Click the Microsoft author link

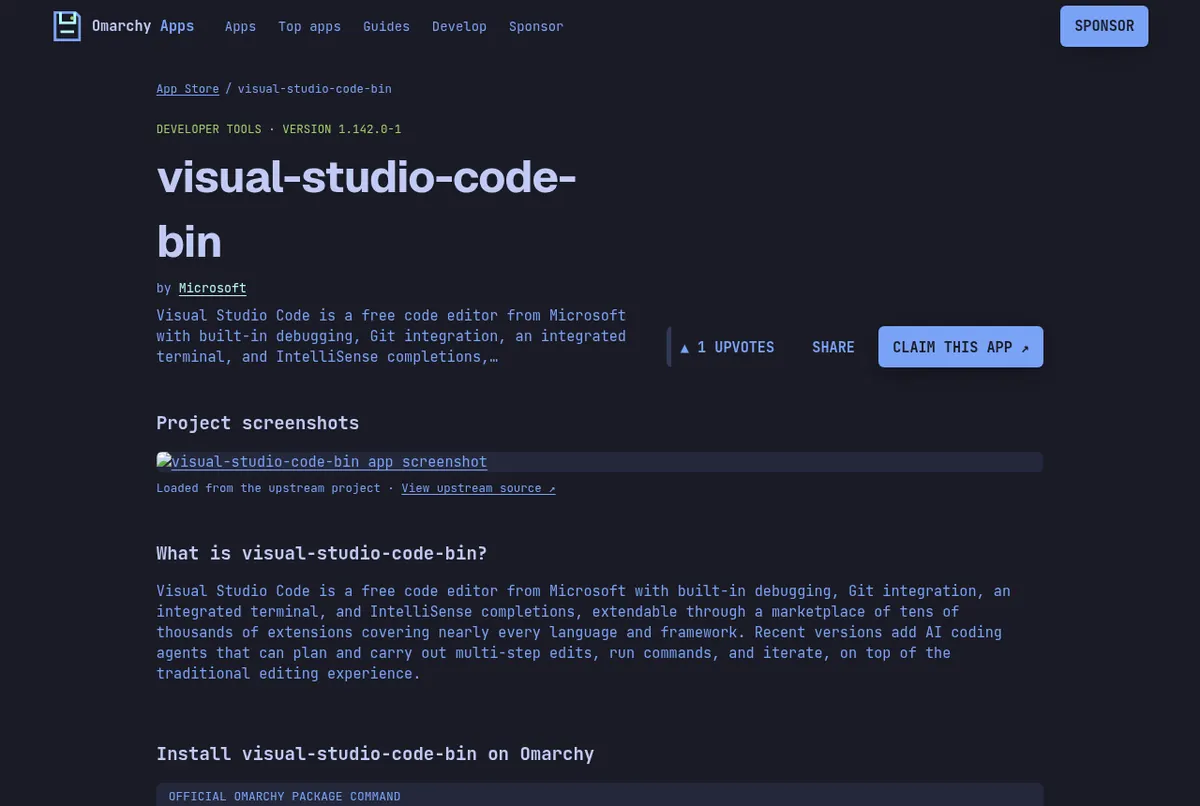tap(212, 288)
